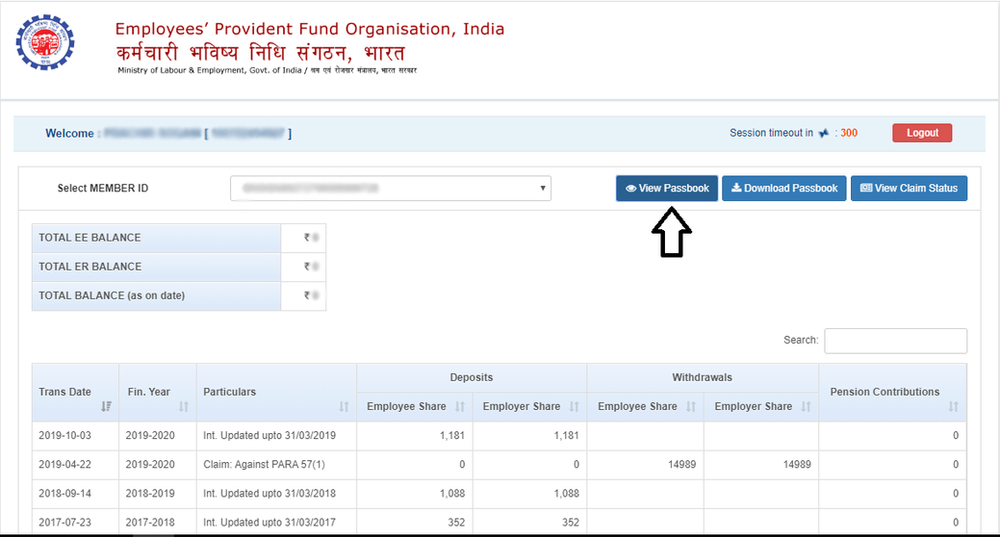Click Pension Contributions header text
1000x537 pixels.
885,392
